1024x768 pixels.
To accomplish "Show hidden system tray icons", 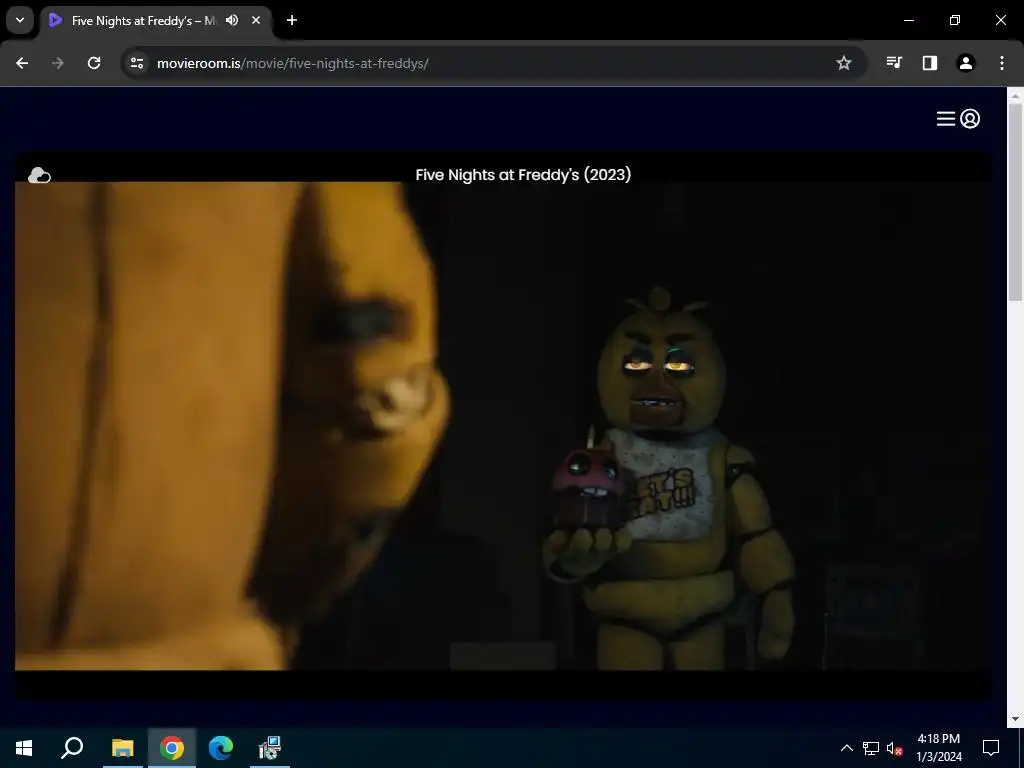I will (x=846, y=748).
